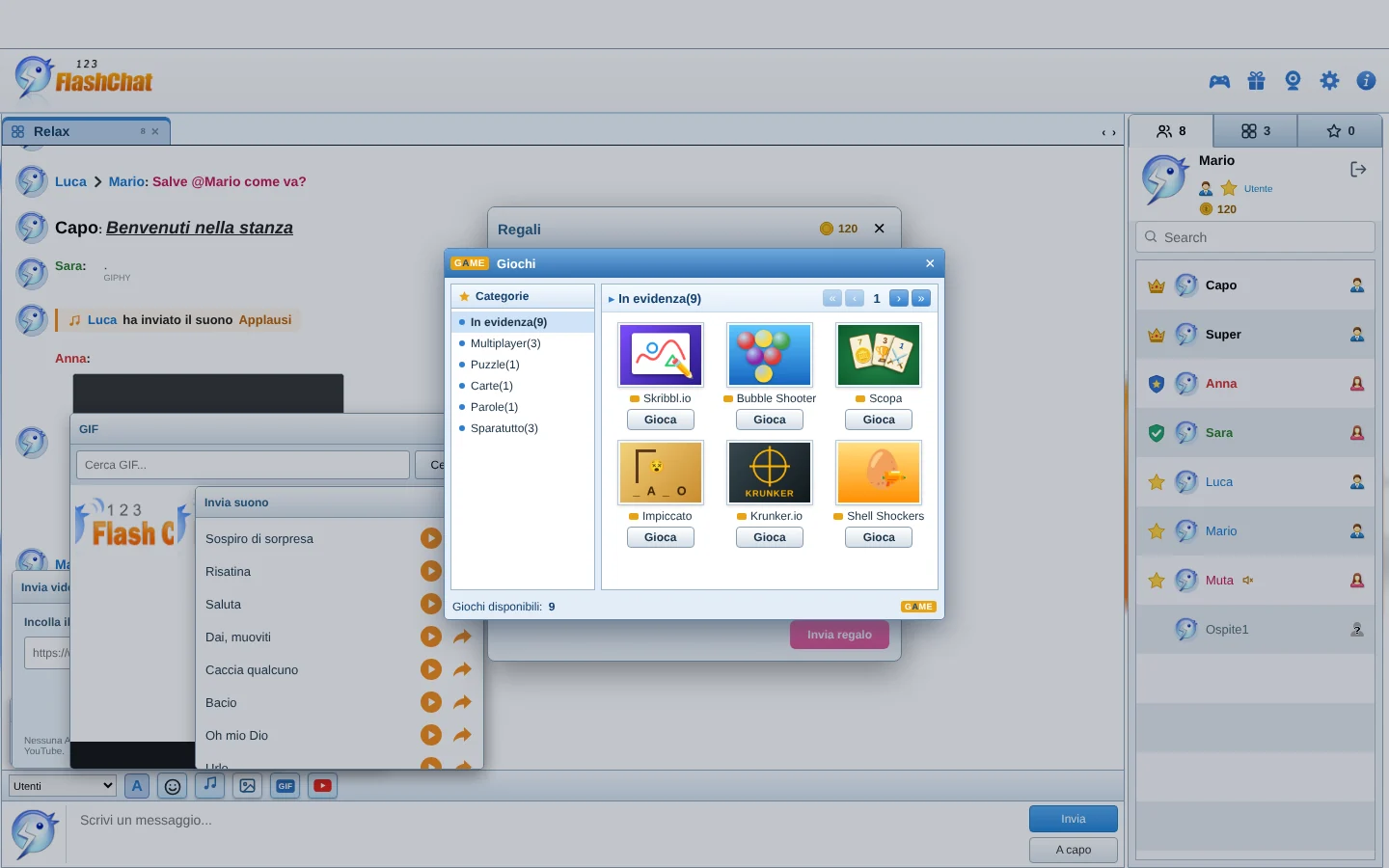
Task: Open the Shell Shockers game thumbnail
Action: pyautogui.click(x=879, y=473)
